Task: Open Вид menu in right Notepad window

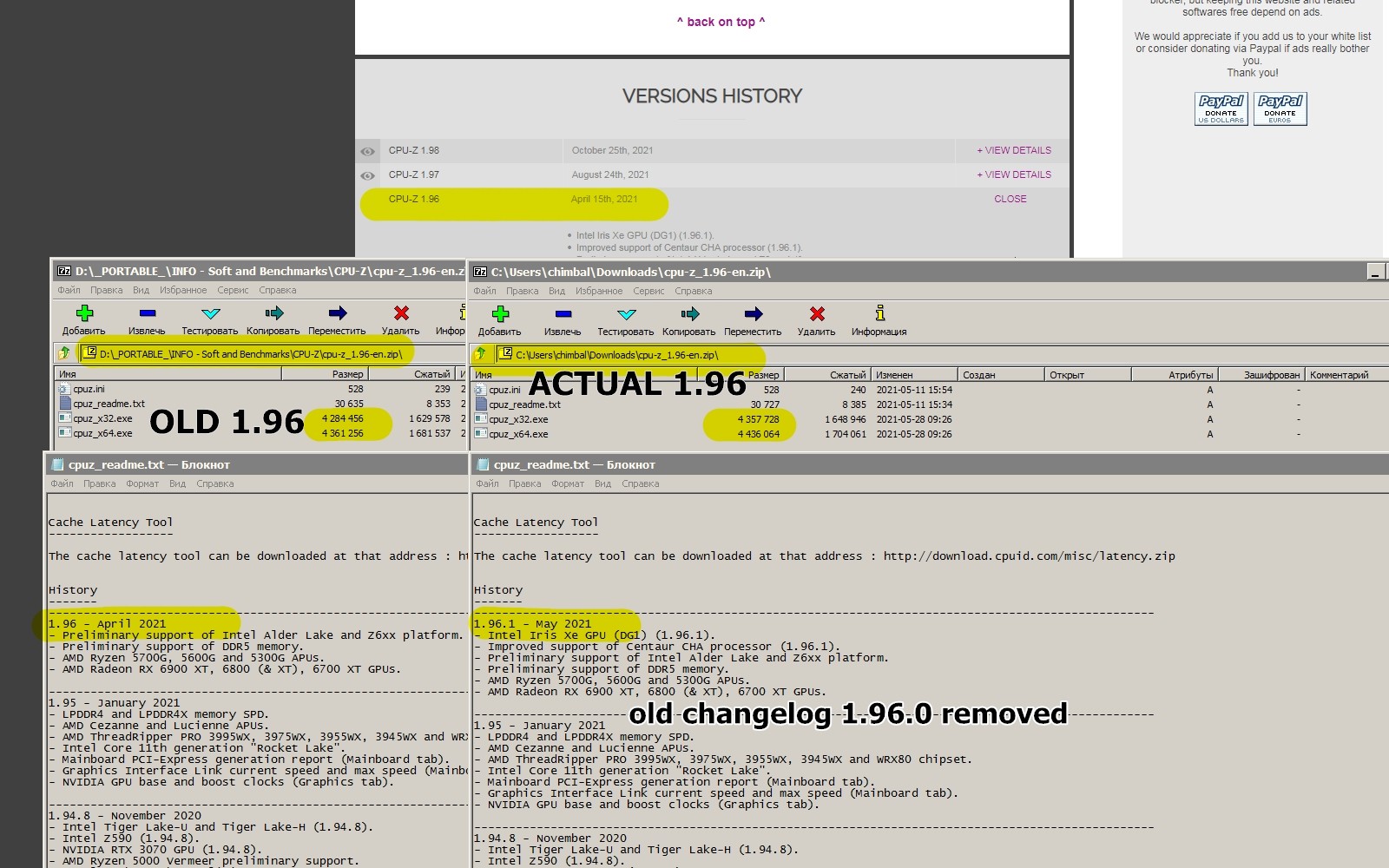Action: pos(602,483)
